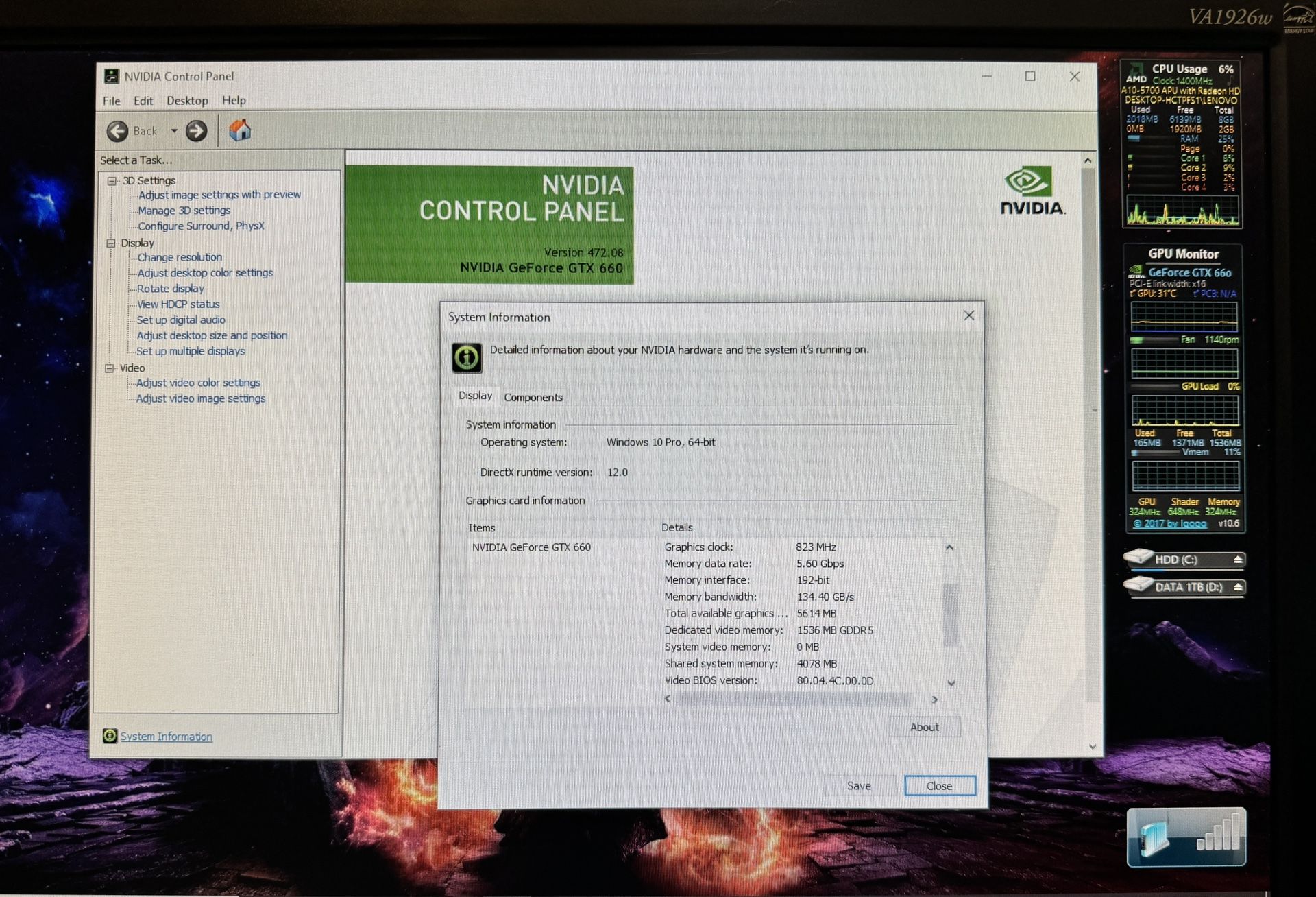This screenshot has width=1316, height=897.
Task: Open the Desktop menu
Action: pos(186,100)
